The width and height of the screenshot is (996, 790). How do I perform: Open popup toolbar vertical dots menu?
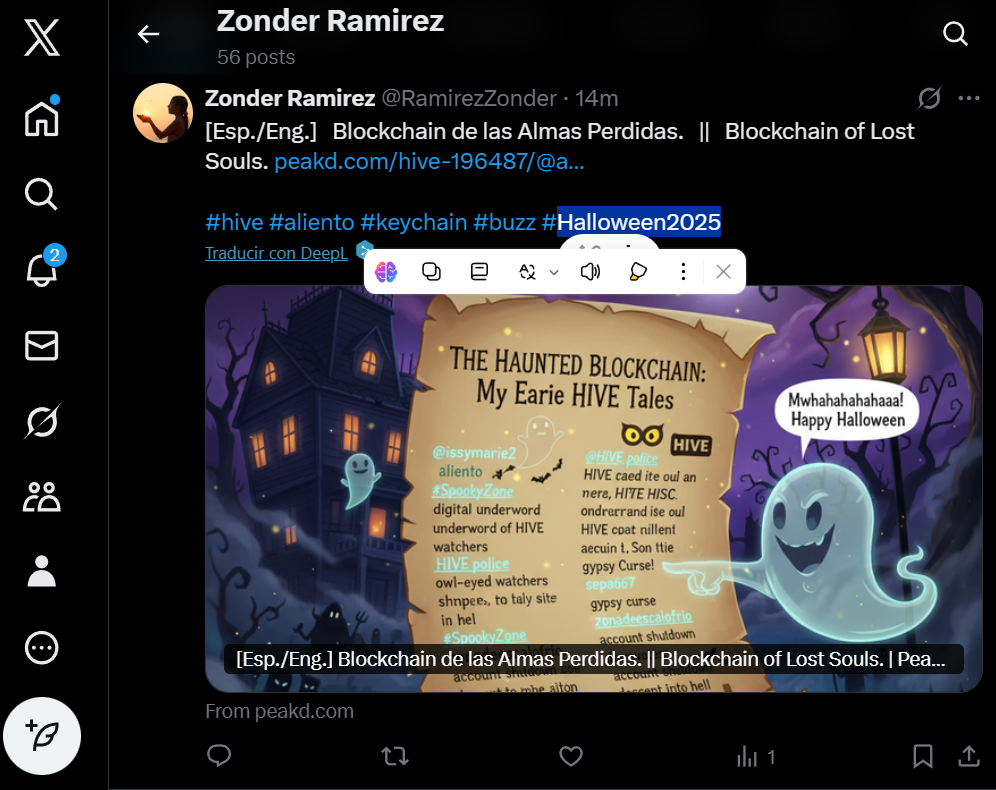[x=683, y=272]
